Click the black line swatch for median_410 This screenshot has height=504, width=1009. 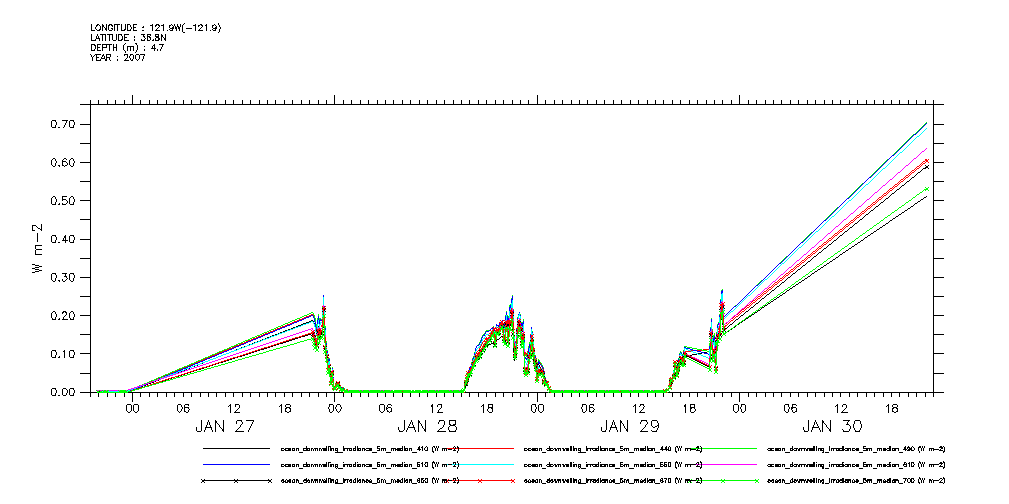click(236, 449)
